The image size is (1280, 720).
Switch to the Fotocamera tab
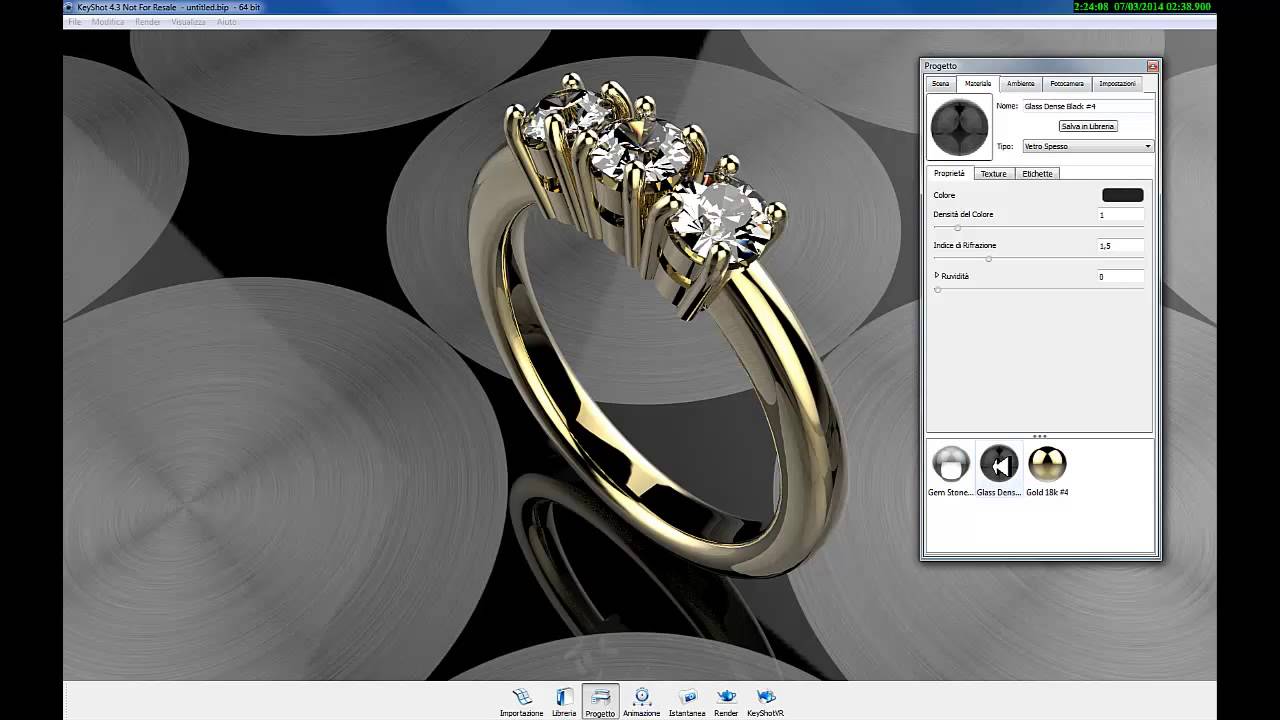pos(1066,84)
